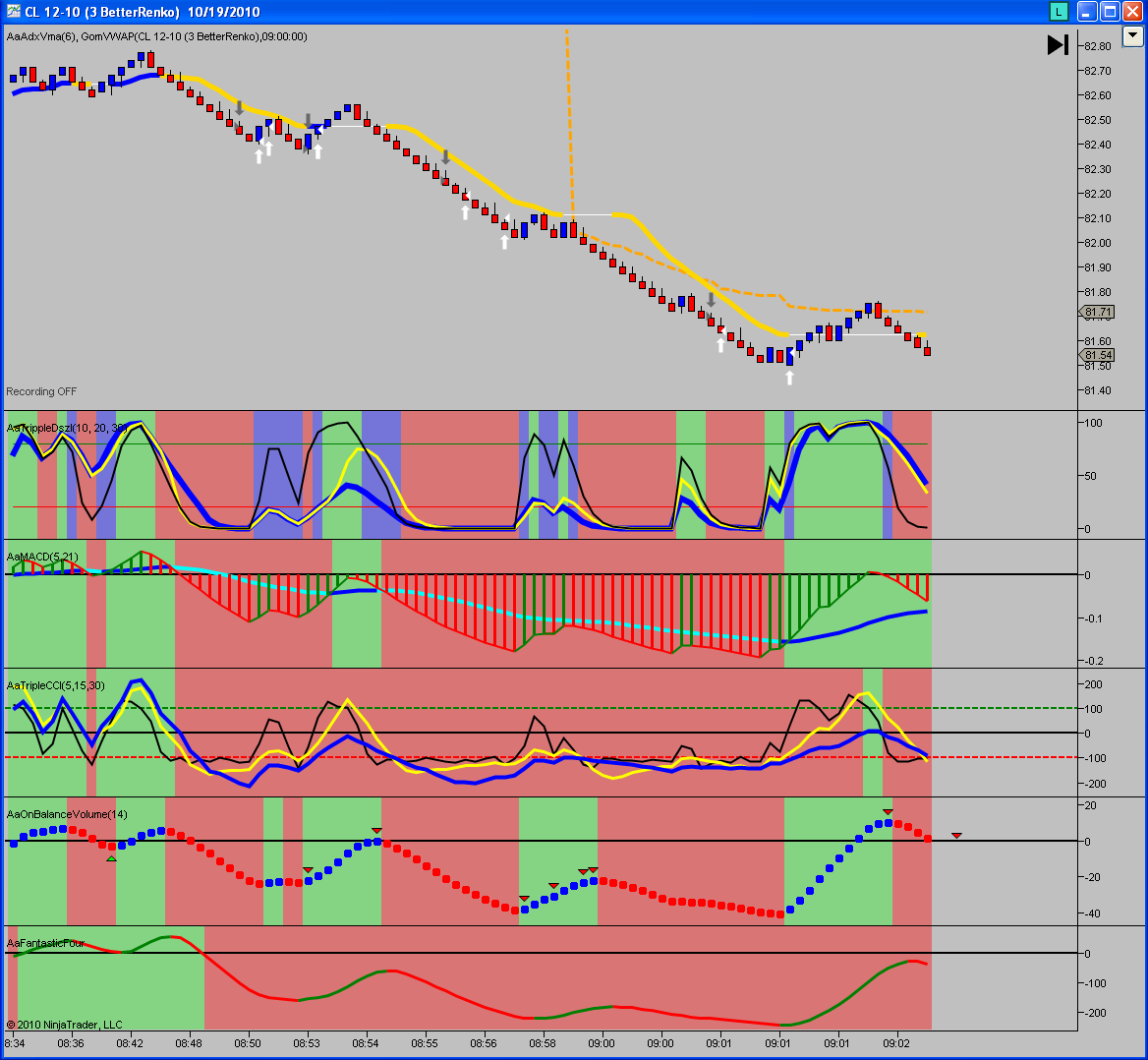Click the 08:58 time axis label
Screen dimensions: 1148x1060
pos(543,1043)
